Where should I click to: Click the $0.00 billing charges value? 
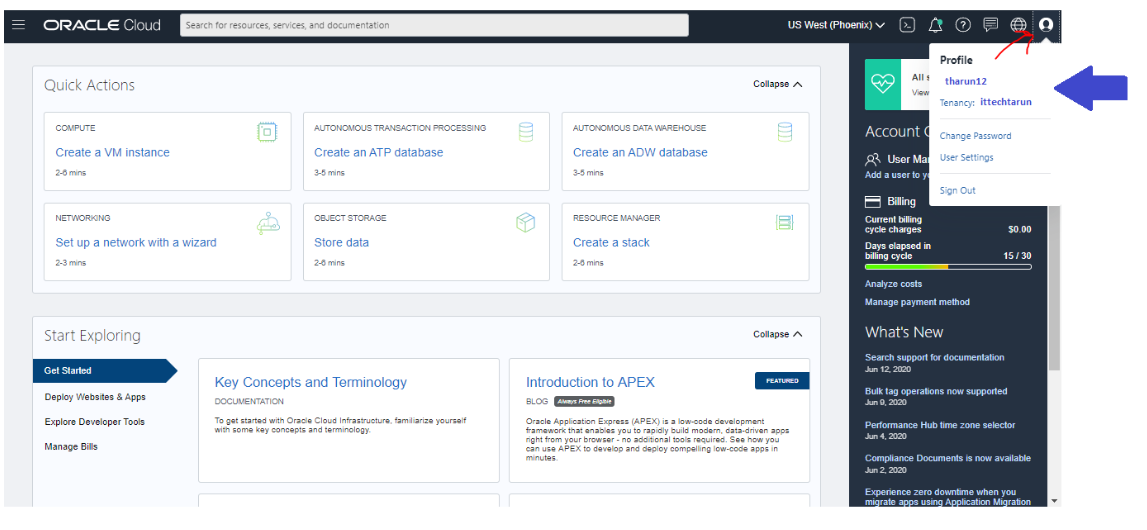(1020, 230)
